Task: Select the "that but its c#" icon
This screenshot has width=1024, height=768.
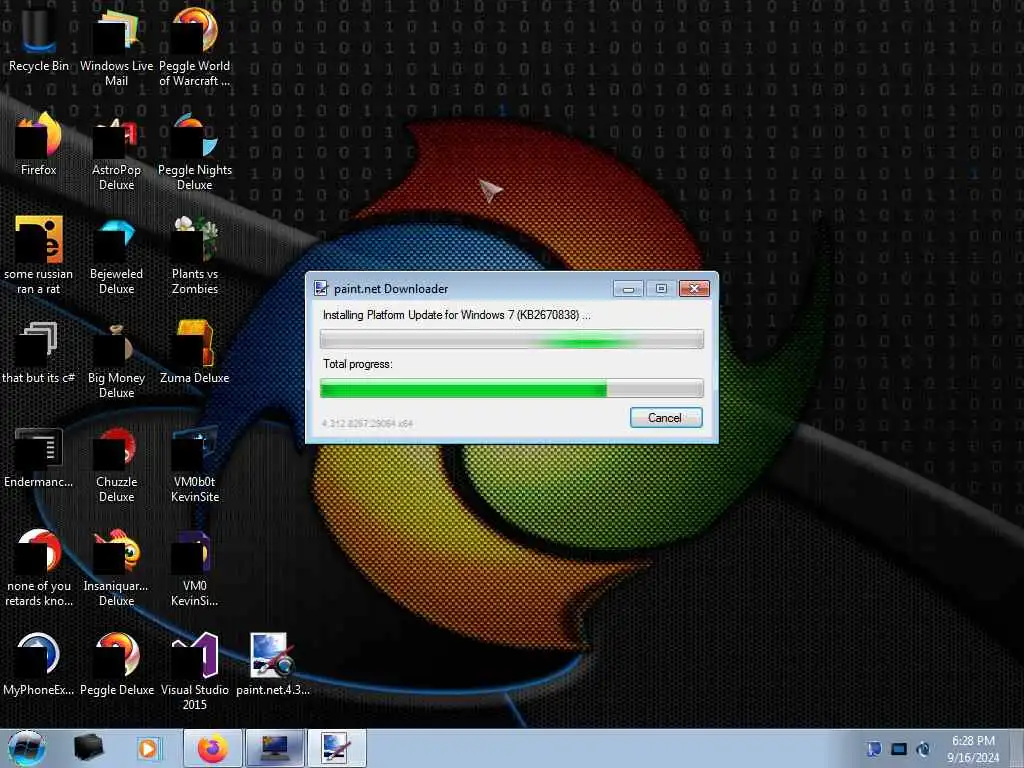Action: click(39, 351)
